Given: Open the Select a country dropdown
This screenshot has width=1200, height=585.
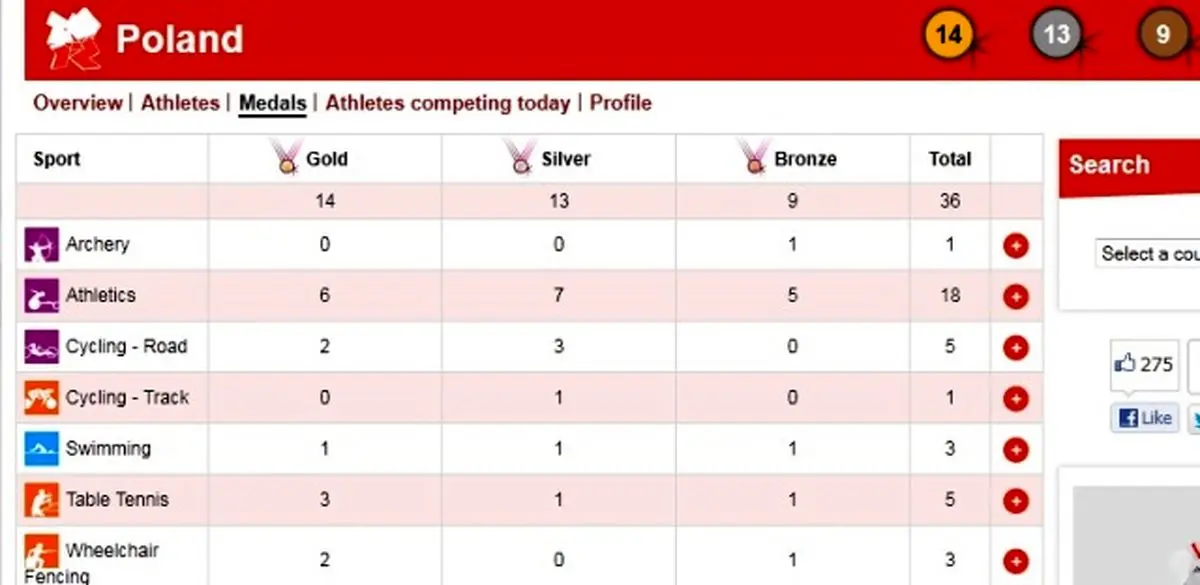Looking at the screenshot, I should (x=1147, y=254).
